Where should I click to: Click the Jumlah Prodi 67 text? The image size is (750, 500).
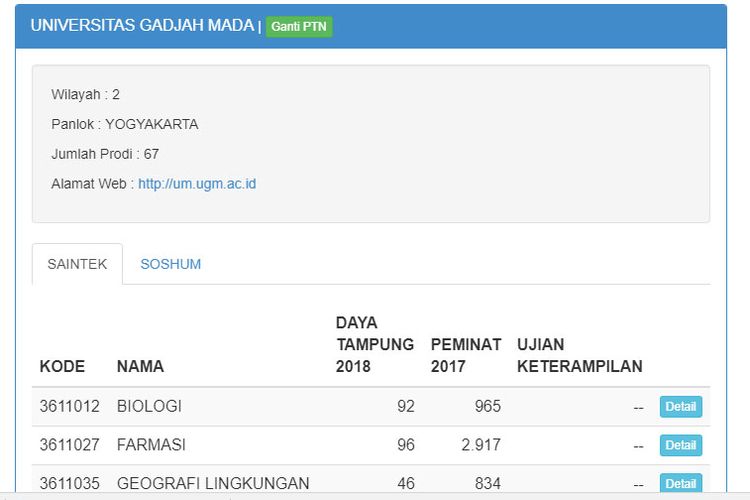click(x=105, y=154)
